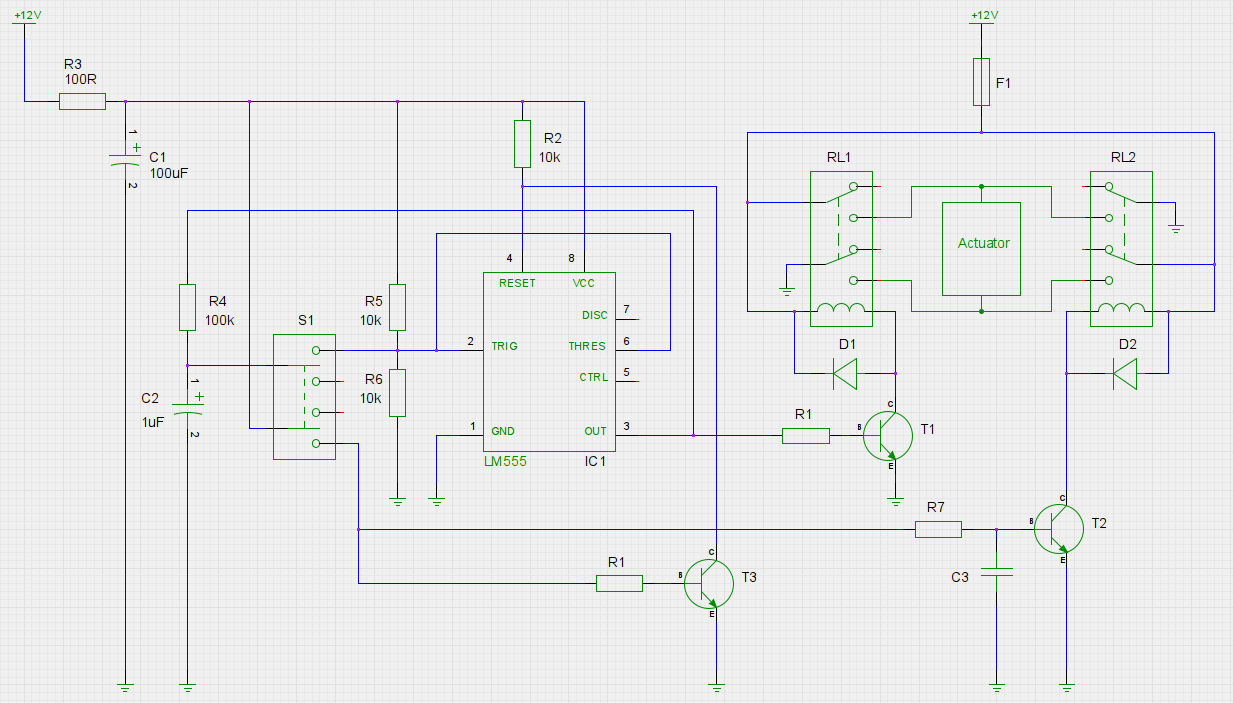The height and width of the screenshot is (703, 1233).
Task: Select the R5 resistor symbol
Action: (397, 307)
